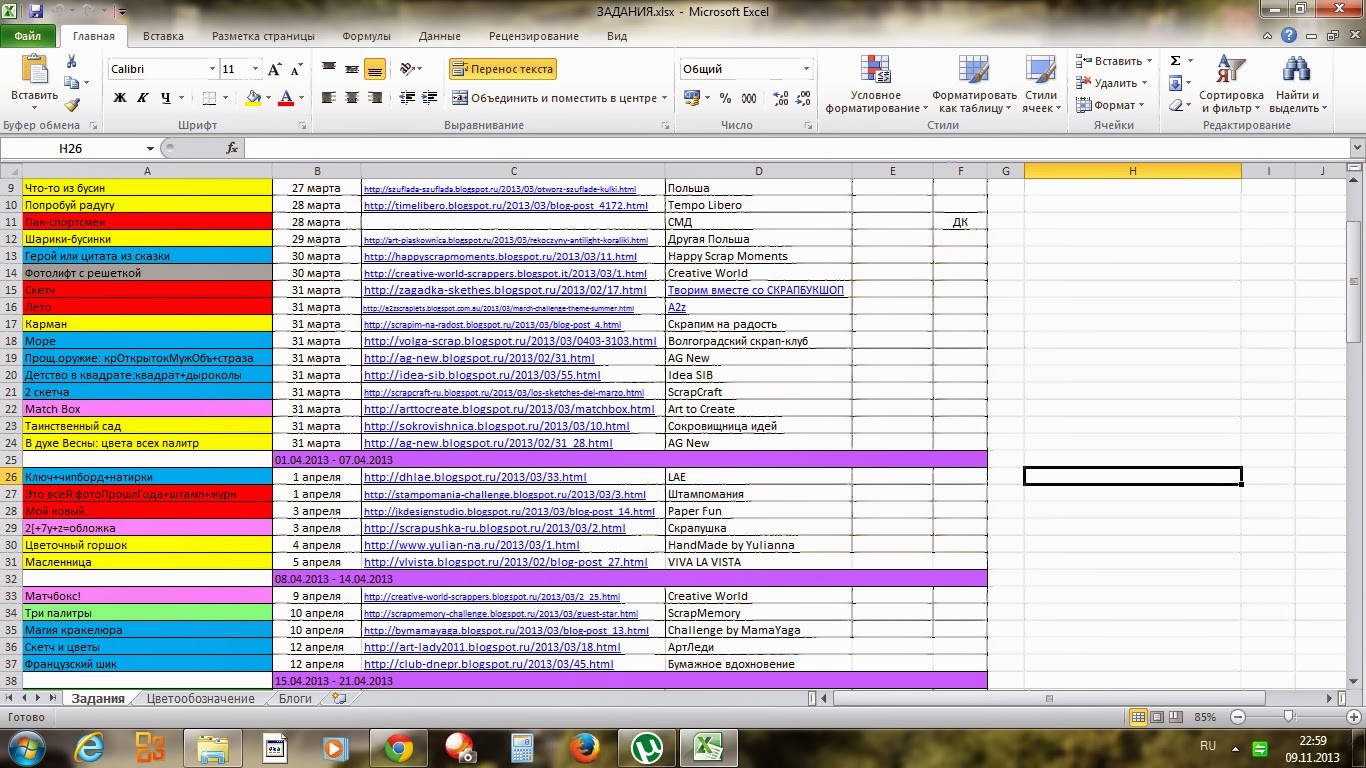
Task: Toggle underline Ч formatting
Action: [166, 98]
